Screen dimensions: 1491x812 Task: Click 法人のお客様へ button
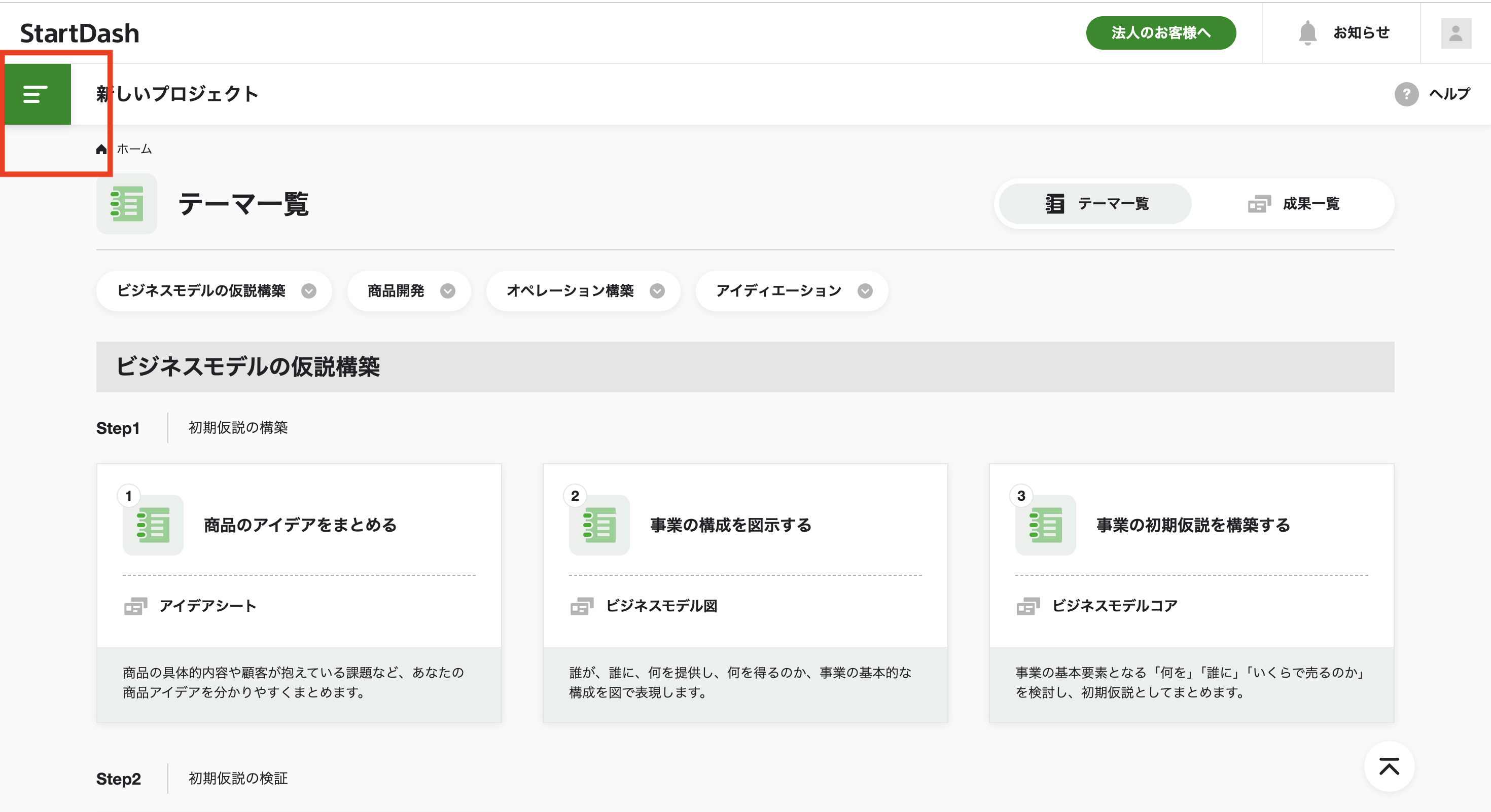coord(1160,33)
